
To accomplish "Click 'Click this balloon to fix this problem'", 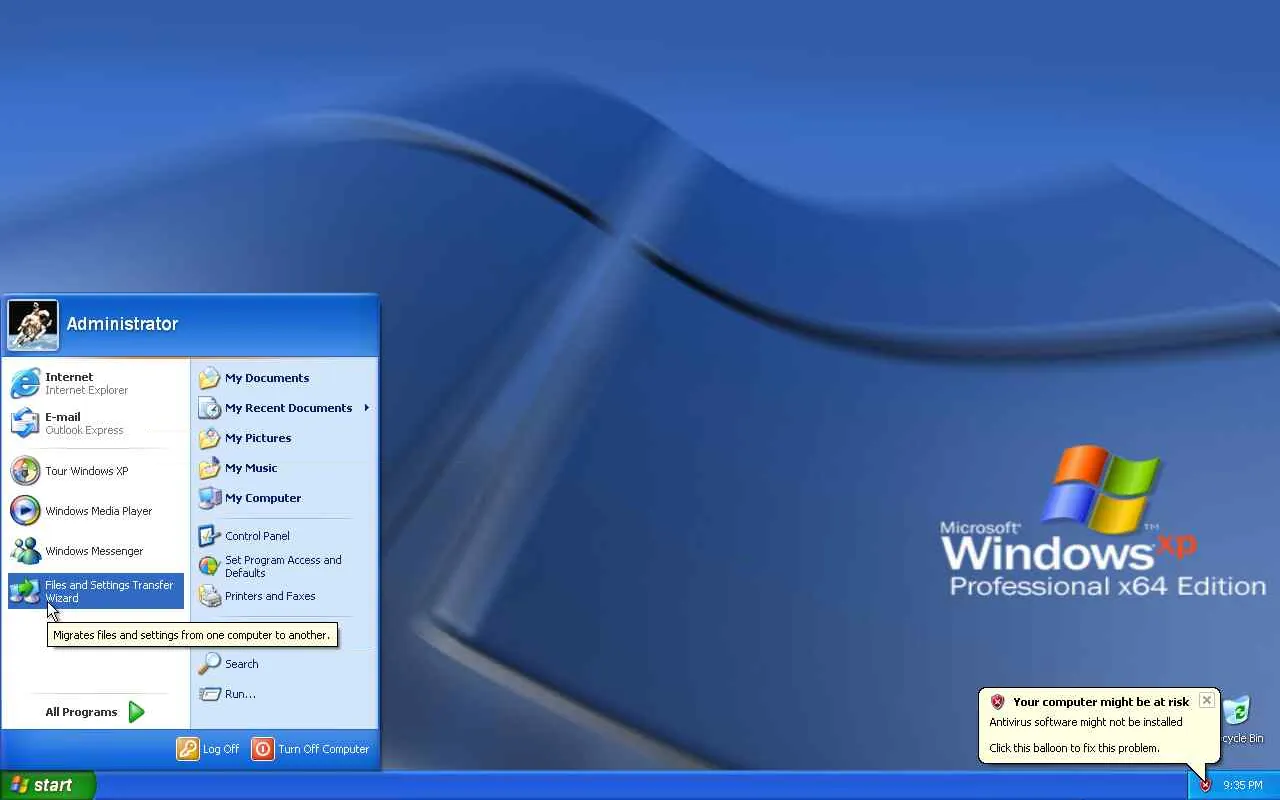I will pyautogui.click(x=1075, y=748).
